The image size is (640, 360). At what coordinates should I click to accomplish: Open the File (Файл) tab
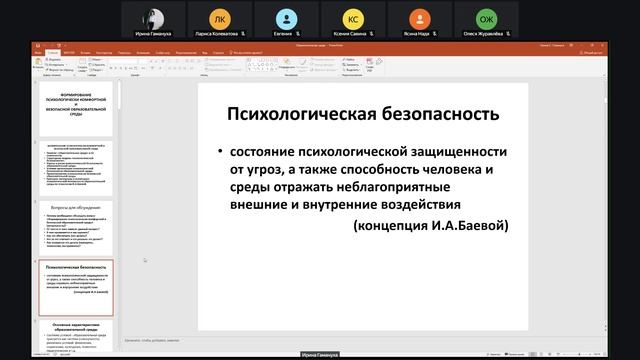[x=38, y=53]
